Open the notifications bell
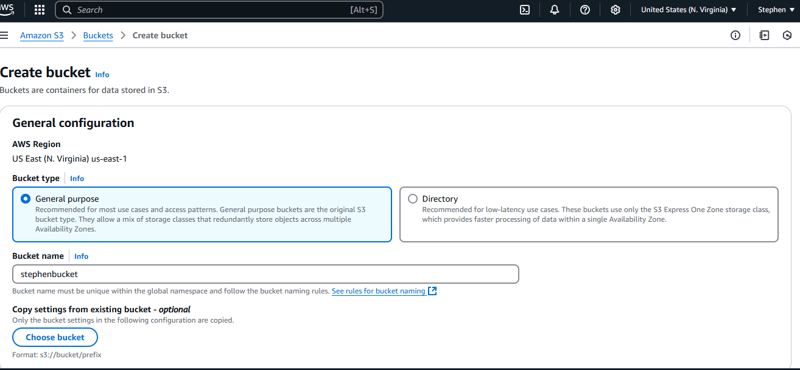This screenshot has height=370, width=800. (555, 10)
